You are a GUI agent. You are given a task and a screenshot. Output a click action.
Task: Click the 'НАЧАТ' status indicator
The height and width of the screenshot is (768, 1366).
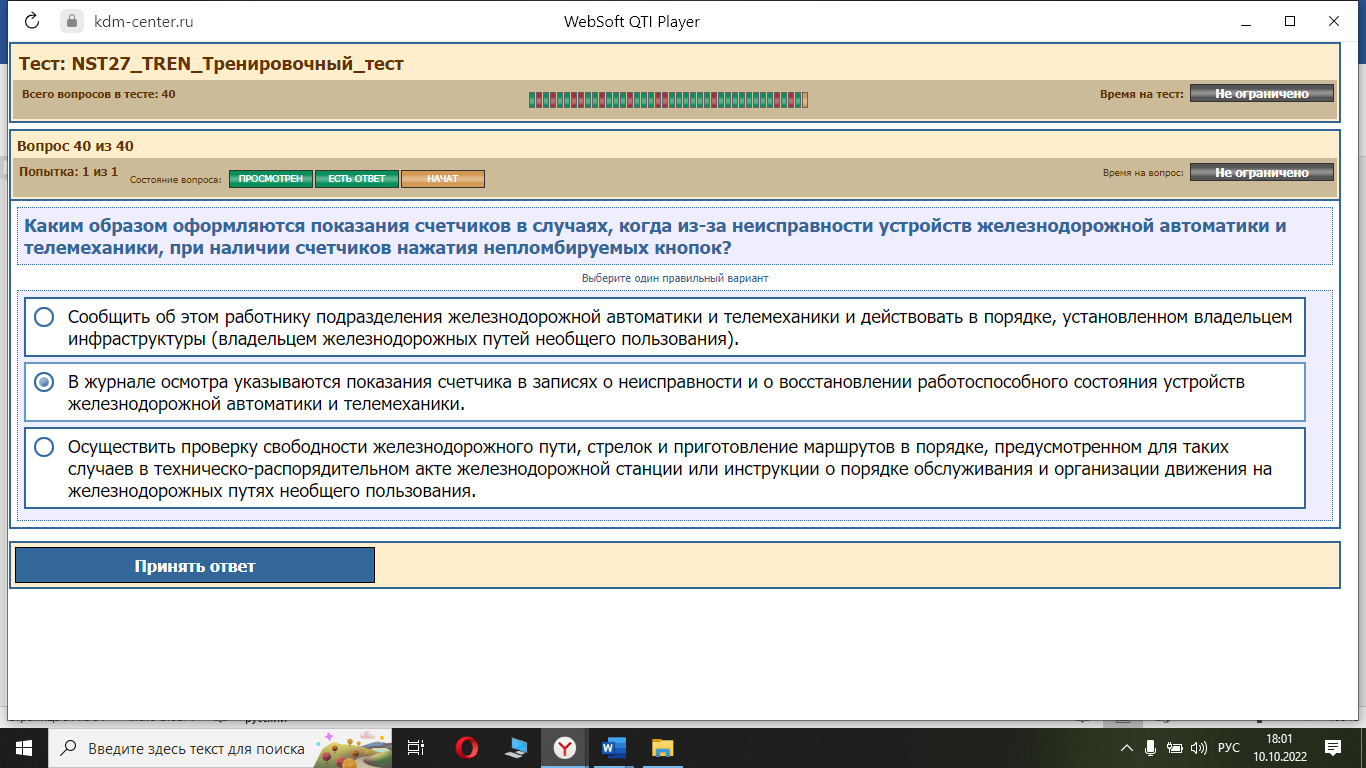tap(443, 179)
